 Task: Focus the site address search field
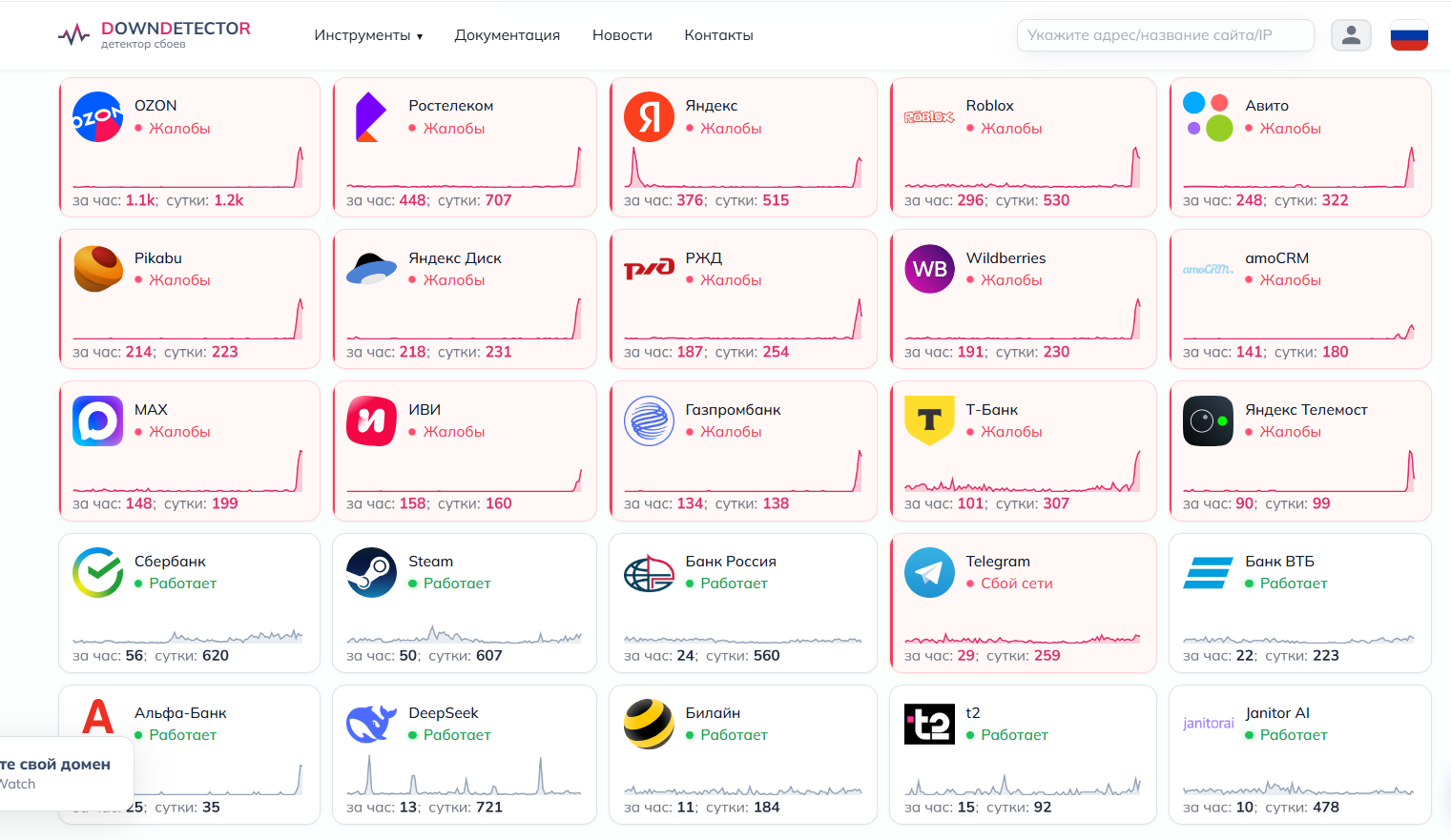click(1165, 35)
